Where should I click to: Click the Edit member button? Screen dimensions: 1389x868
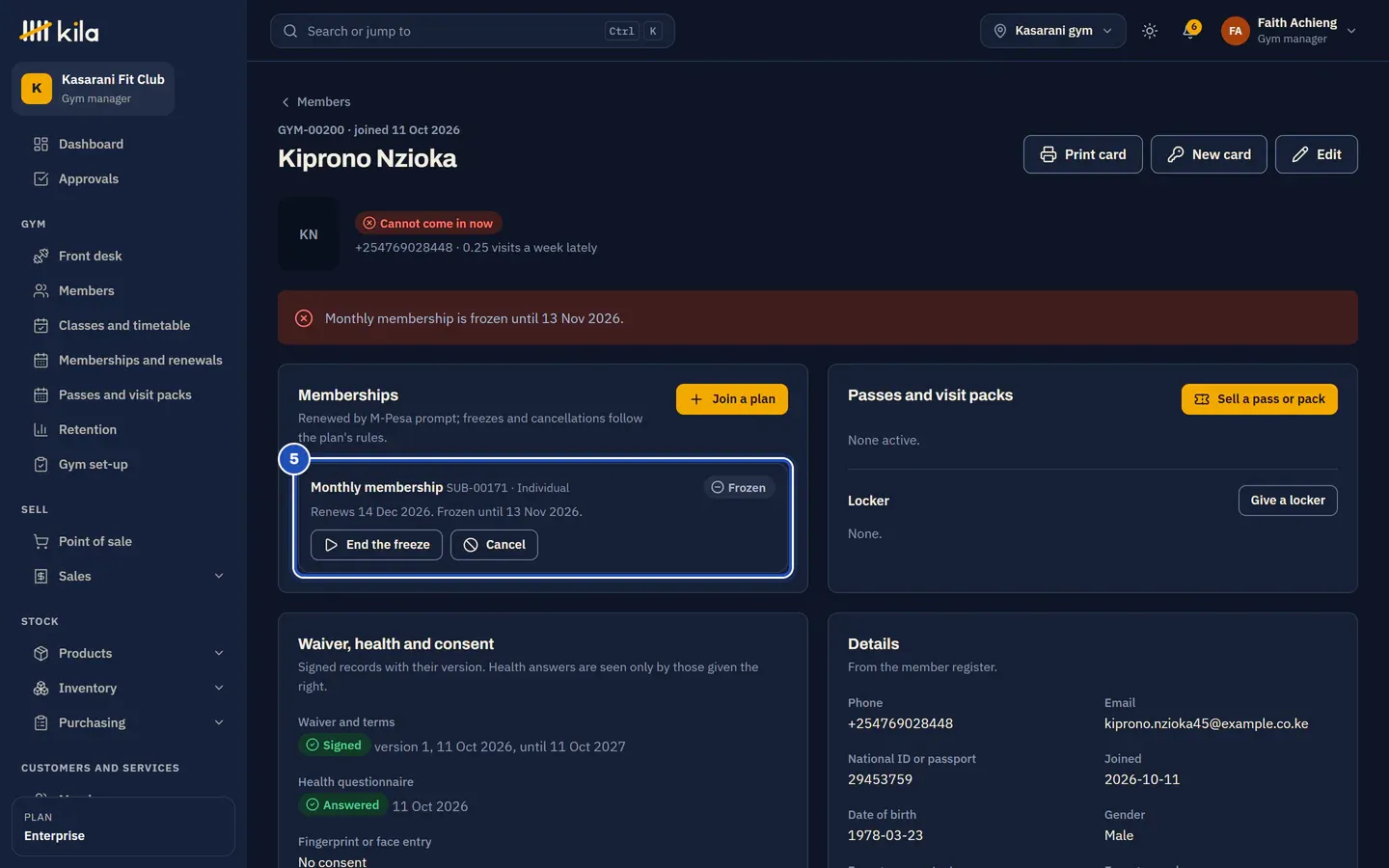click(x=1316, y=154)
